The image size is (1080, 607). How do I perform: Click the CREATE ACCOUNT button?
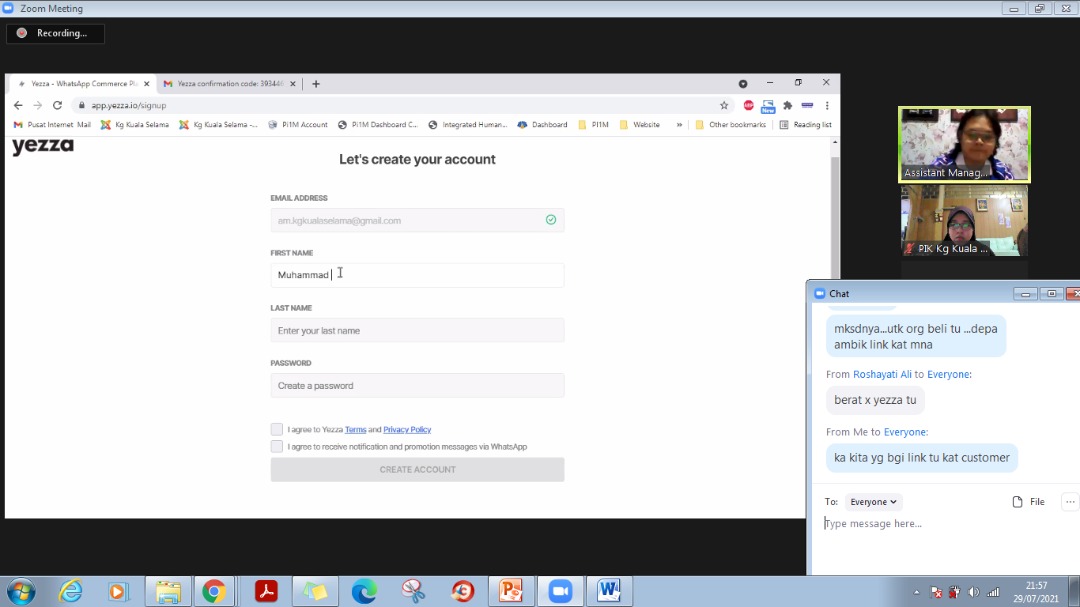pos(417,470)
